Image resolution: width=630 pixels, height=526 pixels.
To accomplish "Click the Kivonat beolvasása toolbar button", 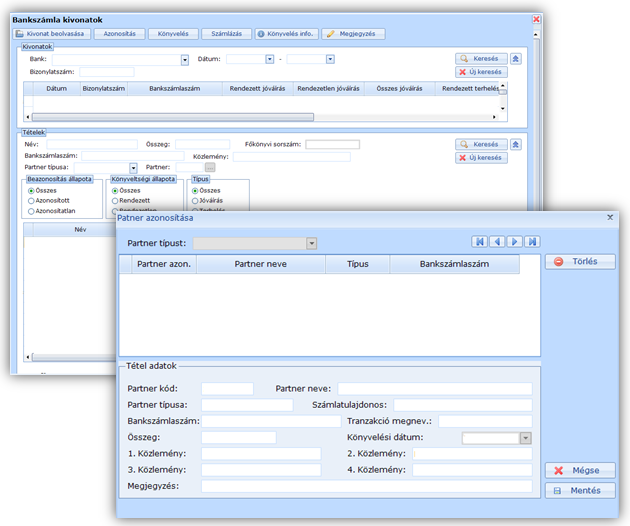I will pos(51,34).
